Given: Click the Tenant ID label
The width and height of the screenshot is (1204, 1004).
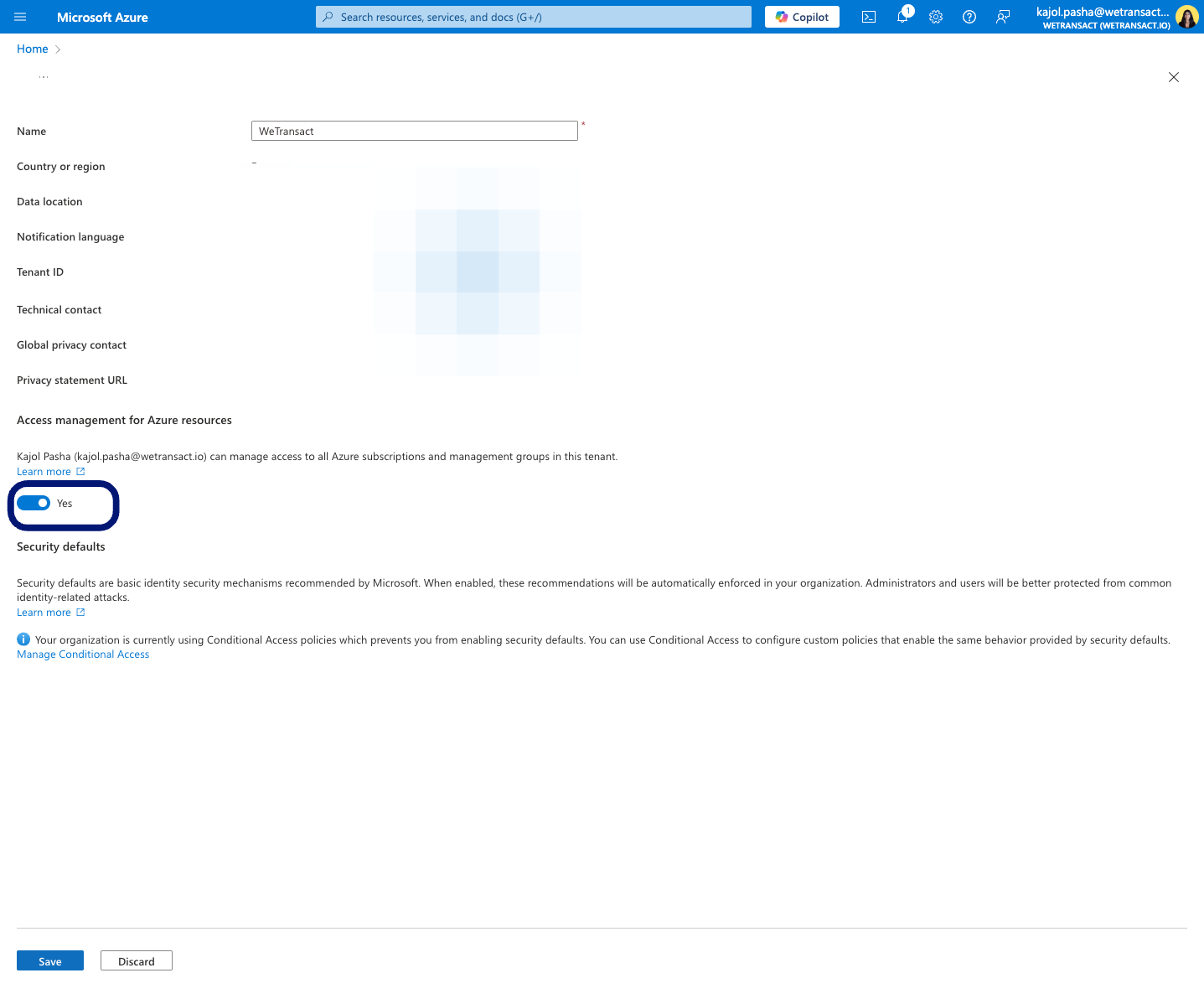Looking at the screenshot, I should [40, 272].
